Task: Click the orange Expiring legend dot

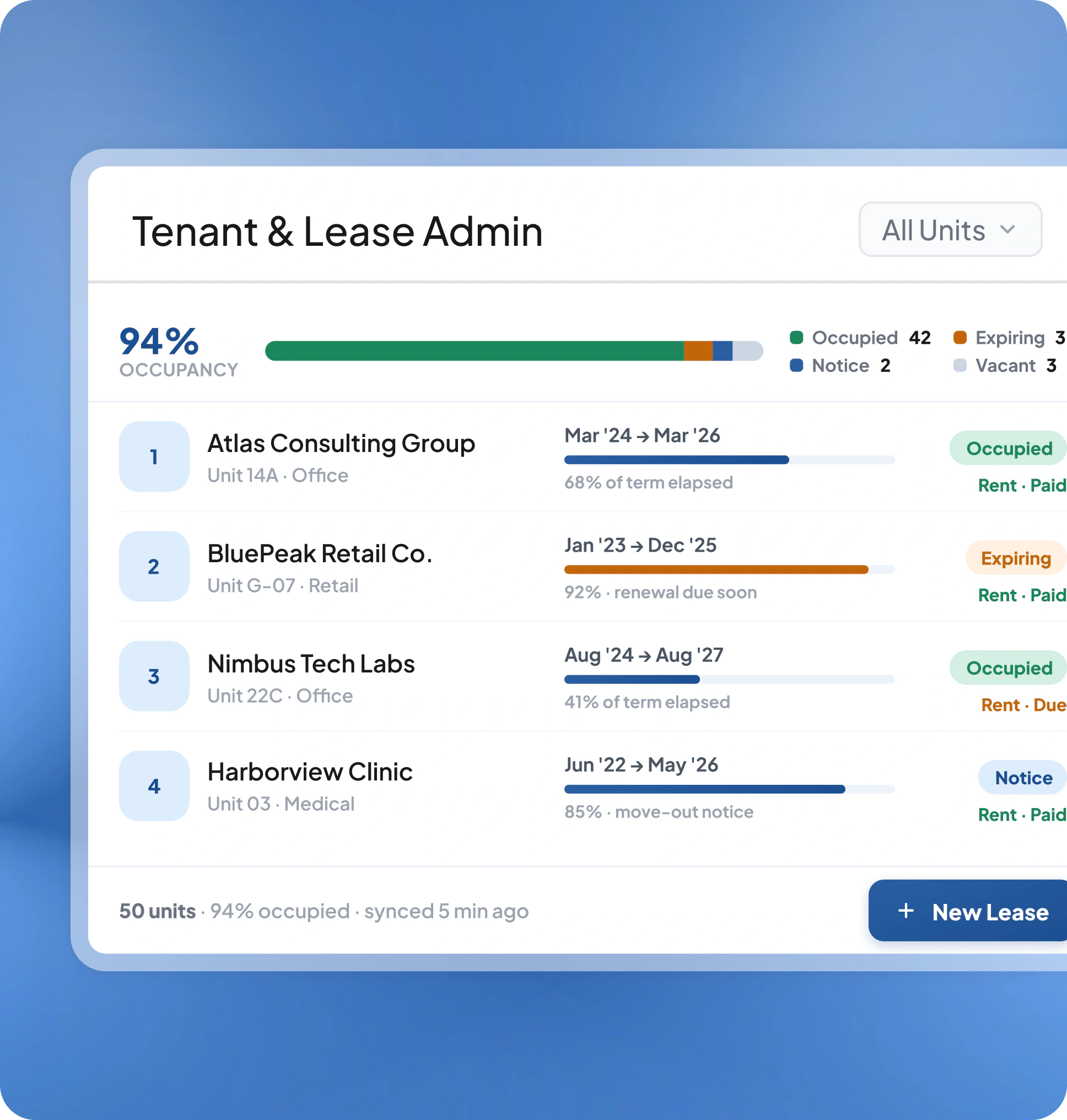Action: point(960,337)
